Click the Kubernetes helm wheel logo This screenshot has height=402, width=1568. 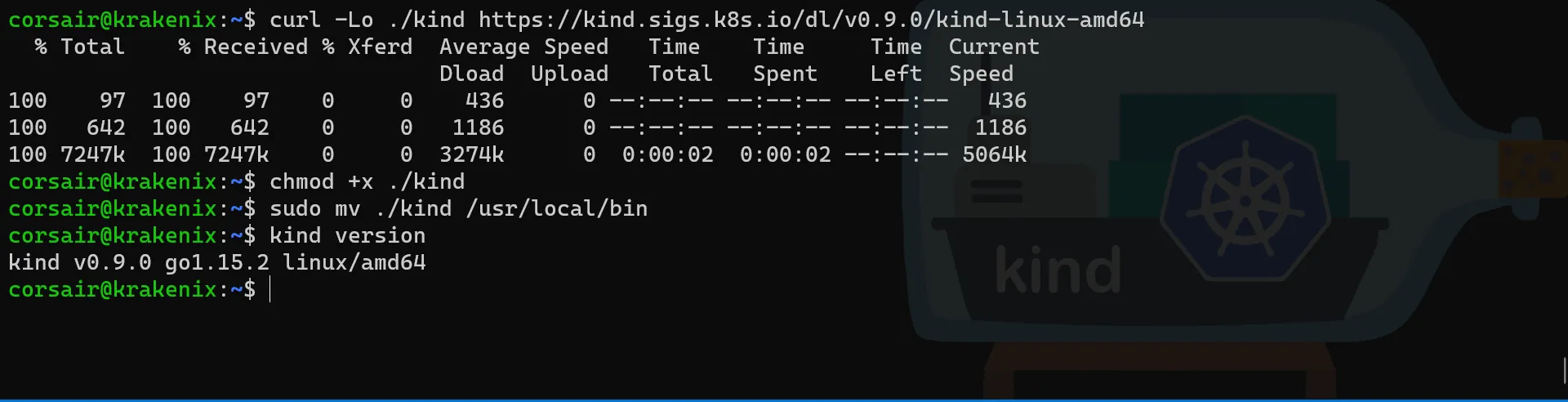coord(1245,200)
